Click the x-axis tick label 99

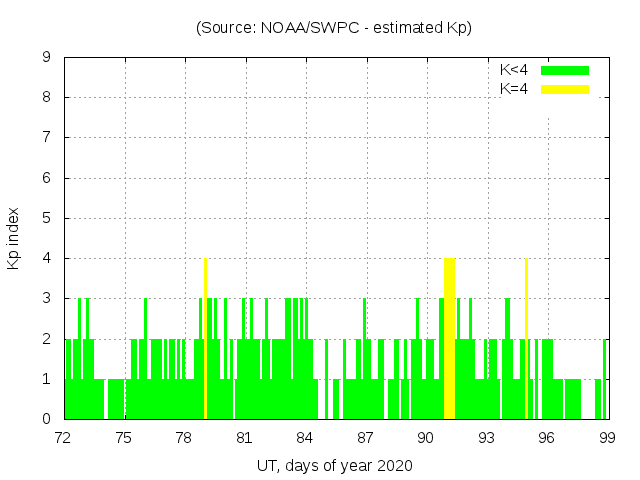(x=606, y=438)
